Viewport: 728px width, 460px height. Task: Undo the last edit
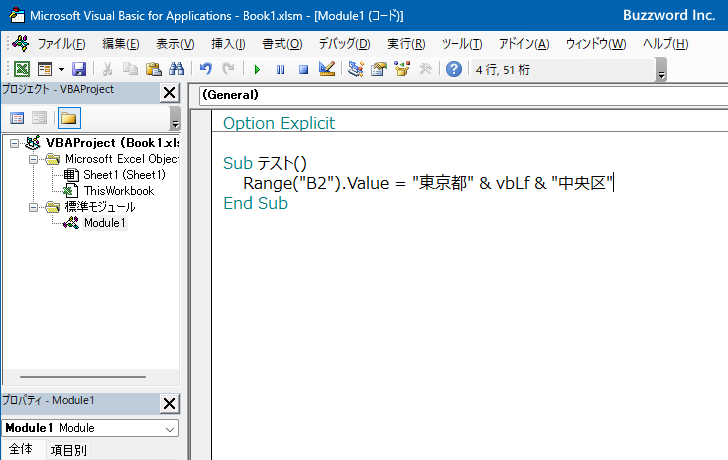[205, 69]
